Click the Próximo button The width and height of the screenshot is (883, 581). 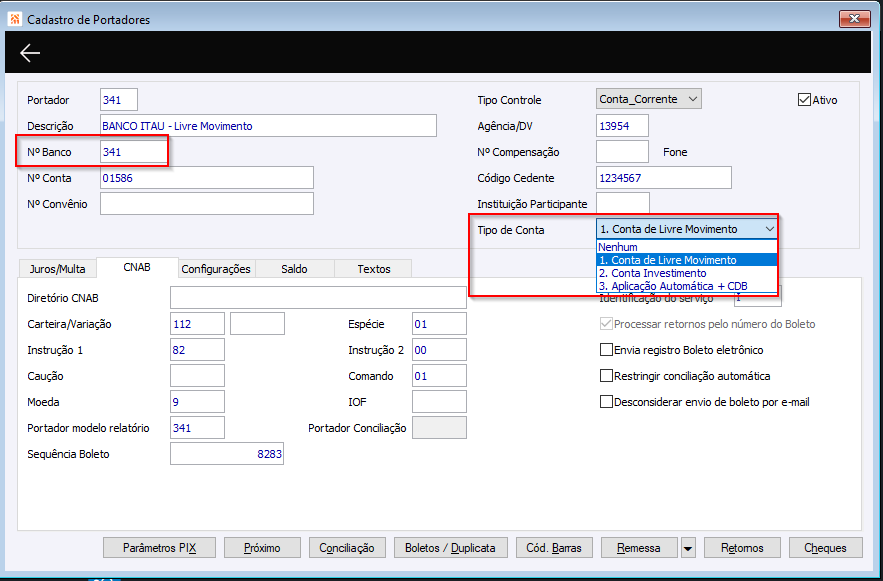(262, 548)
